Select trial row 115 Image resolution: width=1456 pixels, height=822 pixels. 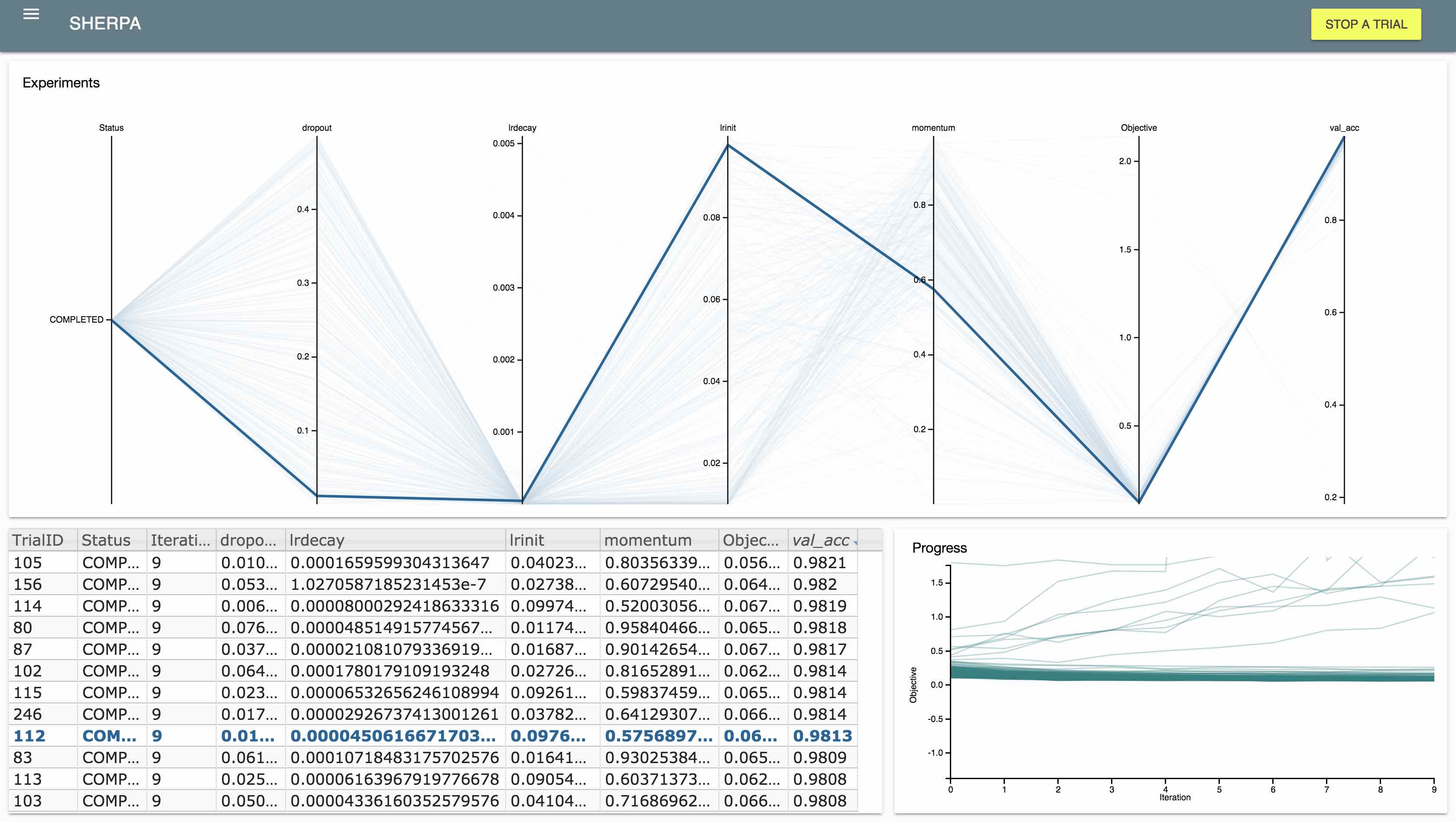click(x=433, y=693)
